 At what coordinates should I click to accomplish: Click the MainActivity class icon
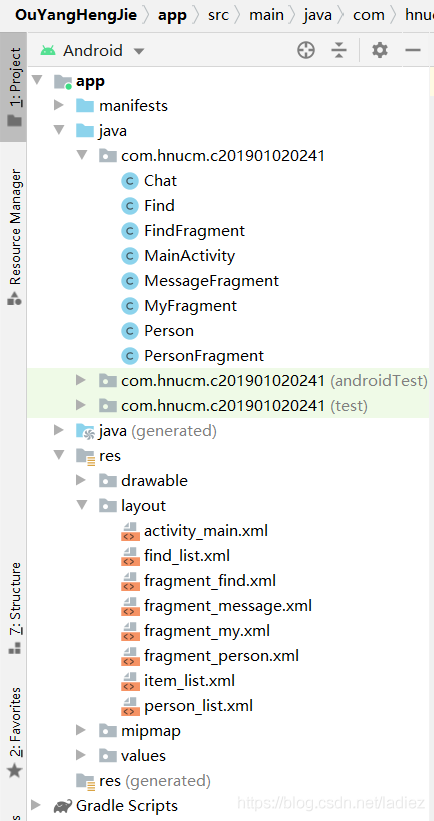point(129,256)
